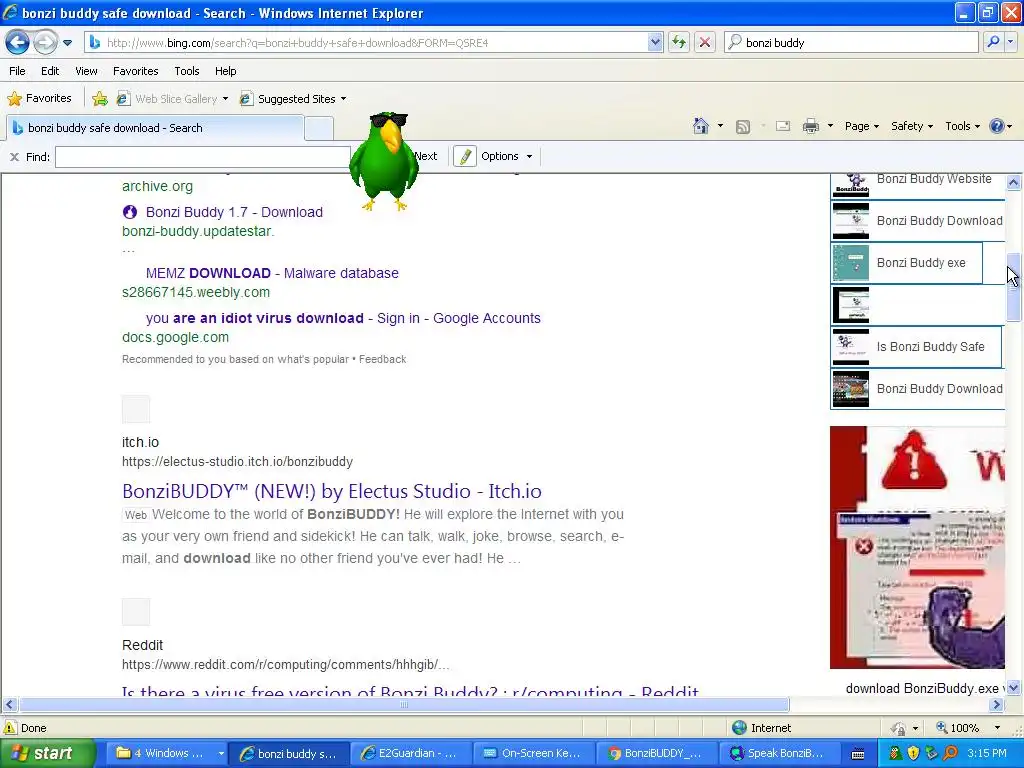Open 'you are an idiot virus download' link
Image resolution: width=1024 pixels, height=768 pixels.
click(x=343, y=318)
